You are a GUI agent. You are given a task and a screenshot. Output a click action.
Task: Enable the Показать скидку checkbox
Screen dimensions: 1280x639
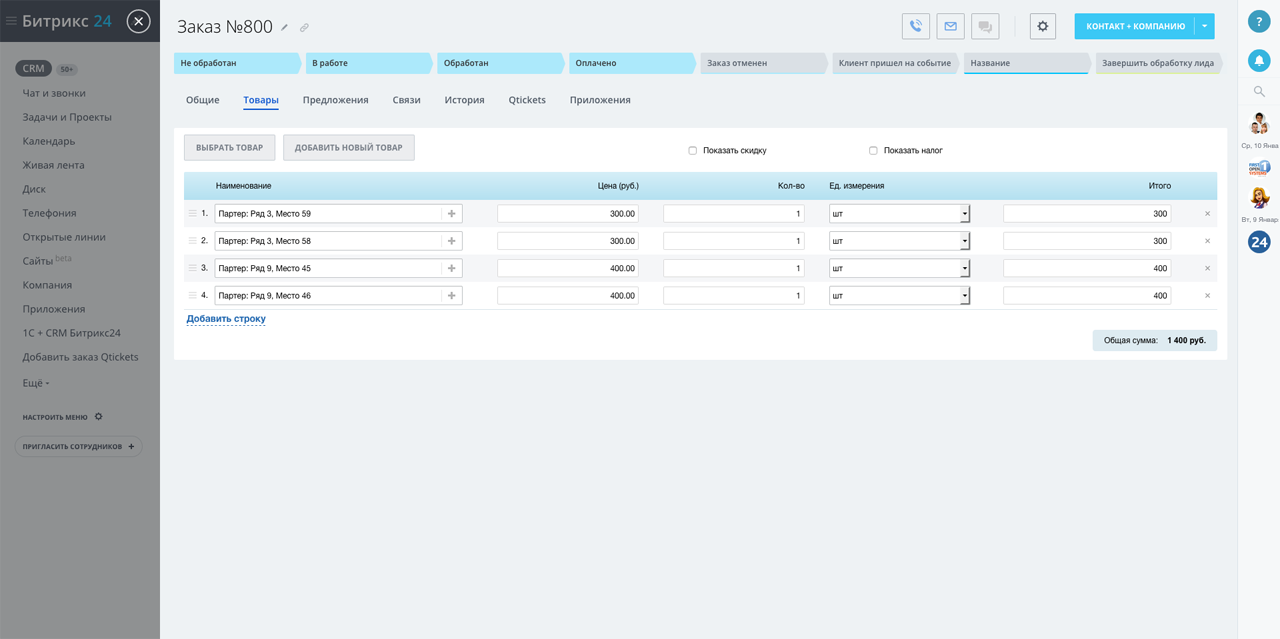[x=692, y=151]
